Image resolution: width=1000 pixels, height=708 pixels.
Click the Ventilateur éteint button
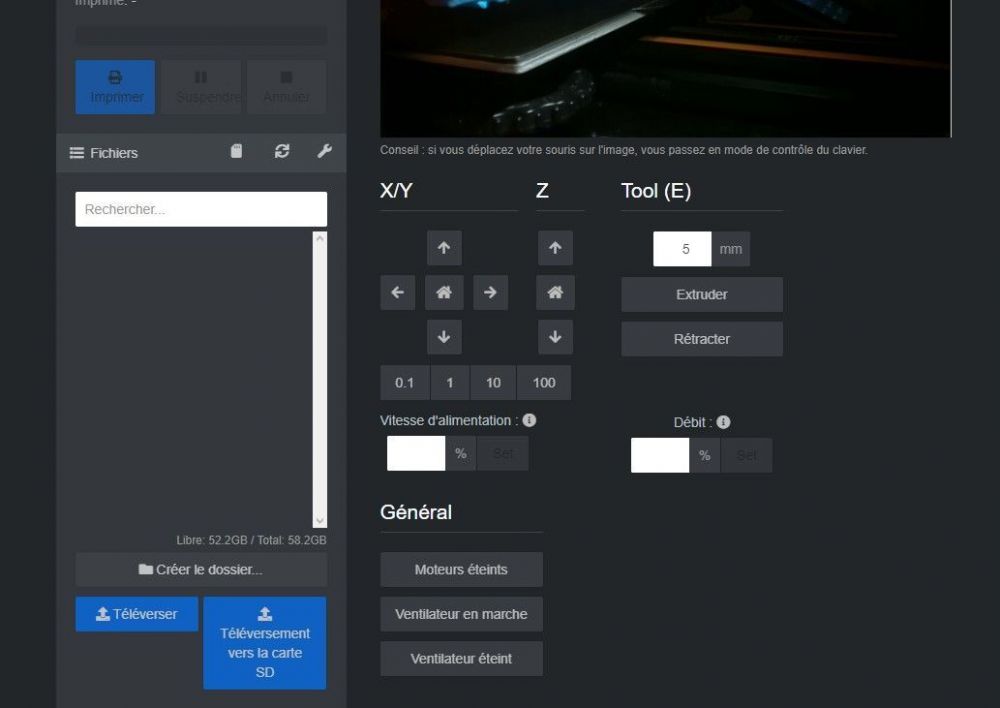(x=461, y=659)
